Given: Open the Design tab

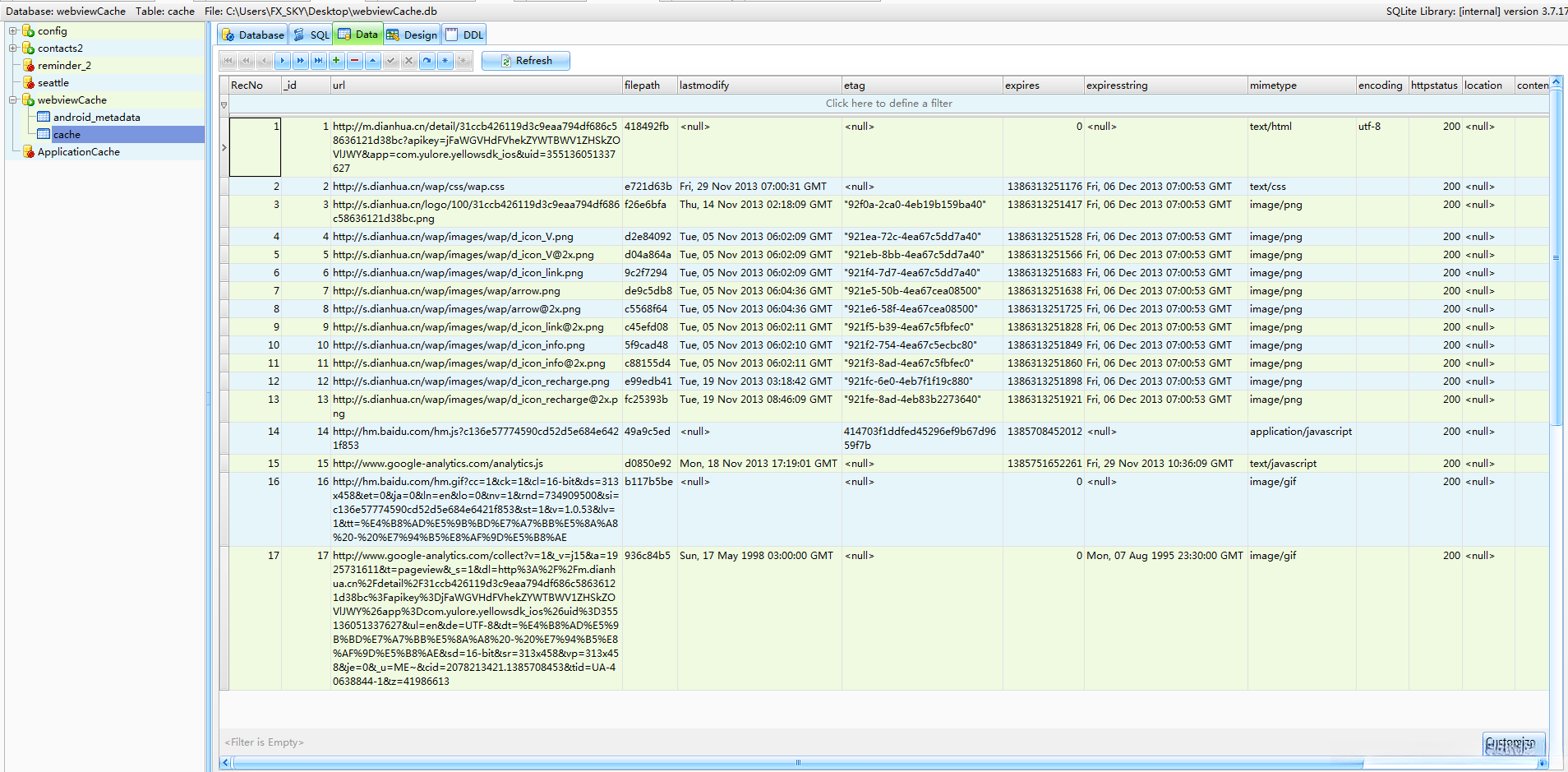Looking at the screenshot, I should (x=412, y=35).
